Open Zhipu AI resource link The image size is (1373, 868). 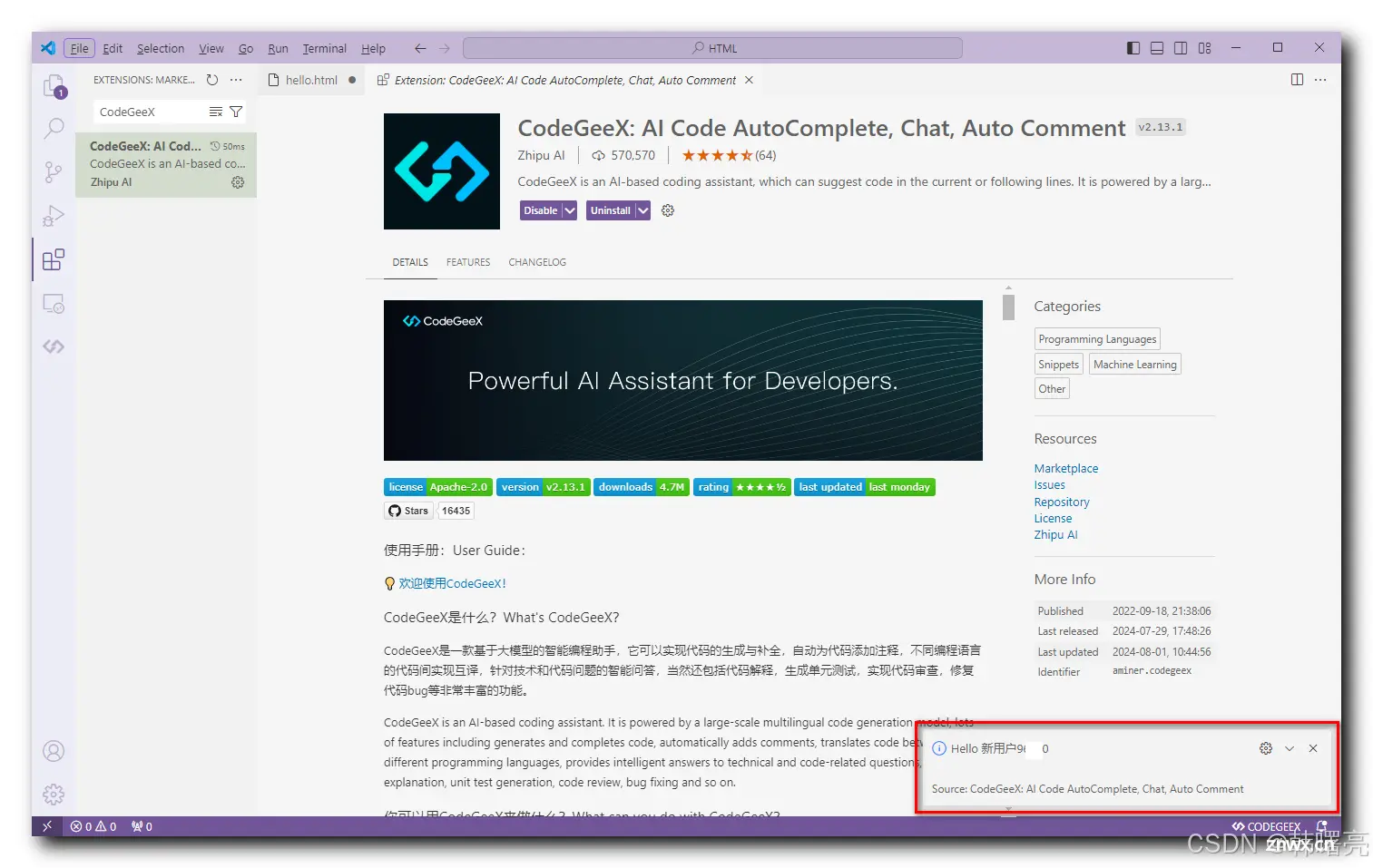1055,535
